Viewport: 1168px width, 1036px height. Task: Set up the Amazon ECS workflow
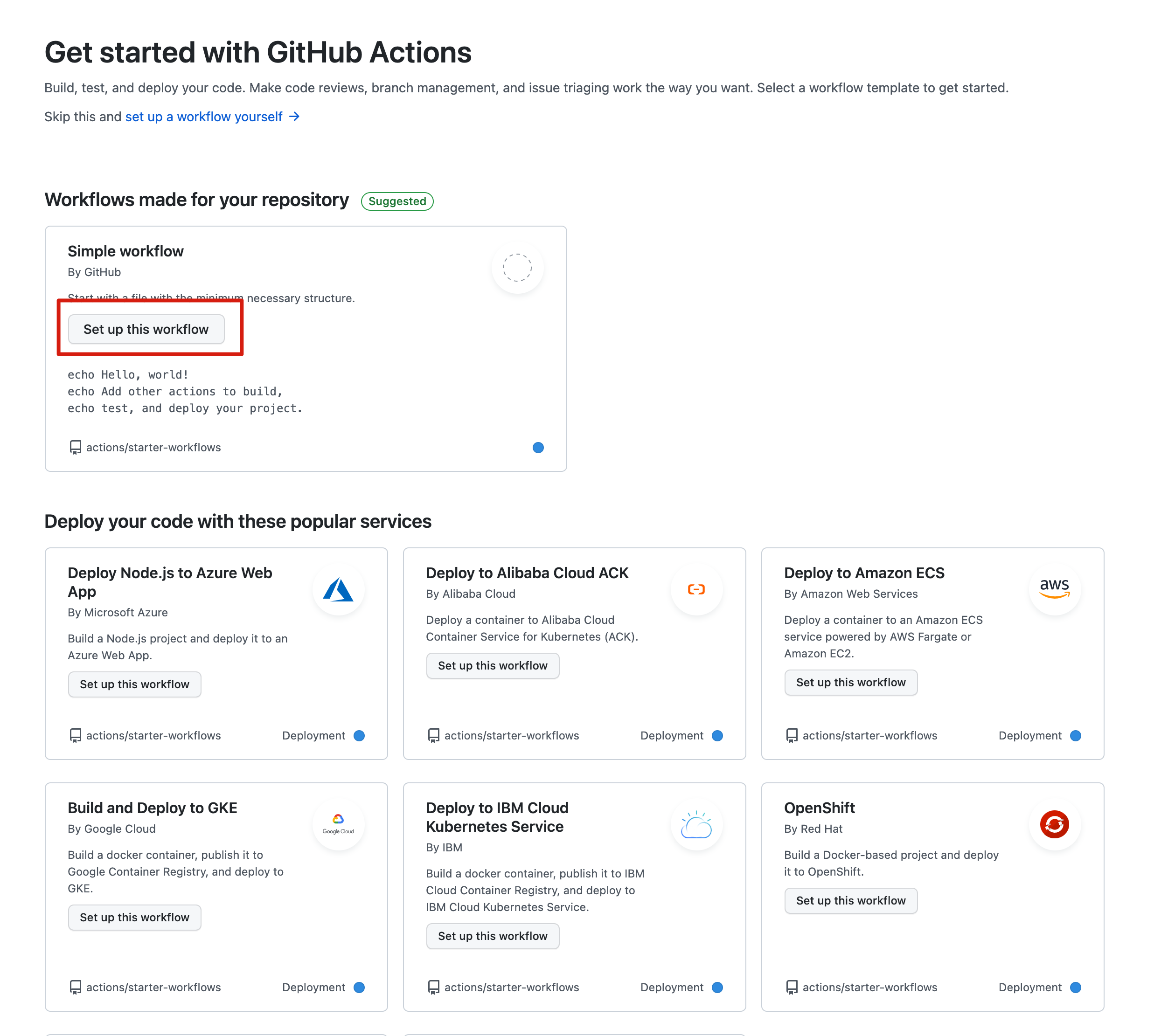[850, 683]
